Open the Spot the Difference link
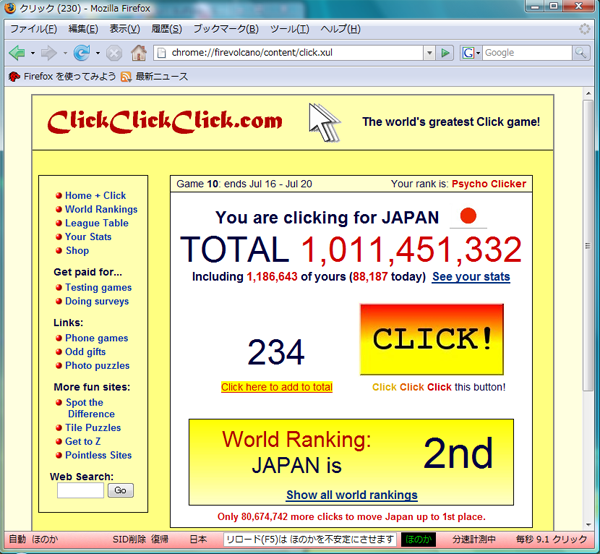The image size is (600, 554). 90,408
